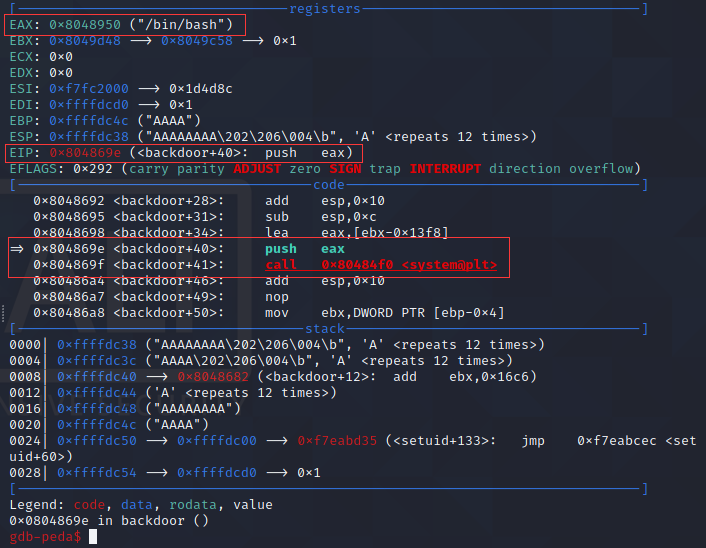706x548 pixels.
Task: Click stack entry 0004 address 0xffffdc3c
Action: [x=97, y=361]
